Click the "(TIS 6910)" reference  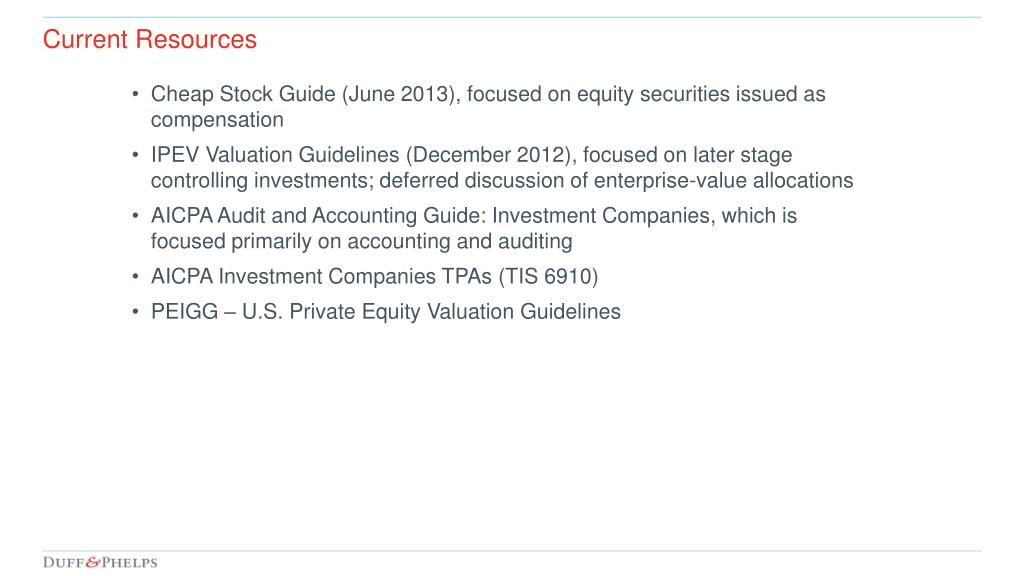[x=549, y=276]
